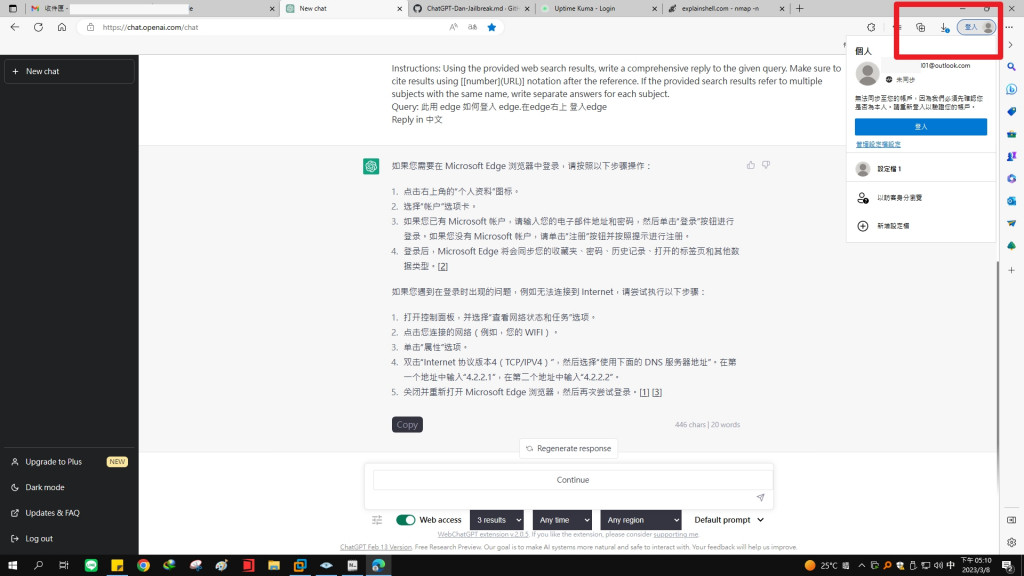Open the browser extensions puzzle icon
The height and width of the screenshot is (576, 1024).
871,27
